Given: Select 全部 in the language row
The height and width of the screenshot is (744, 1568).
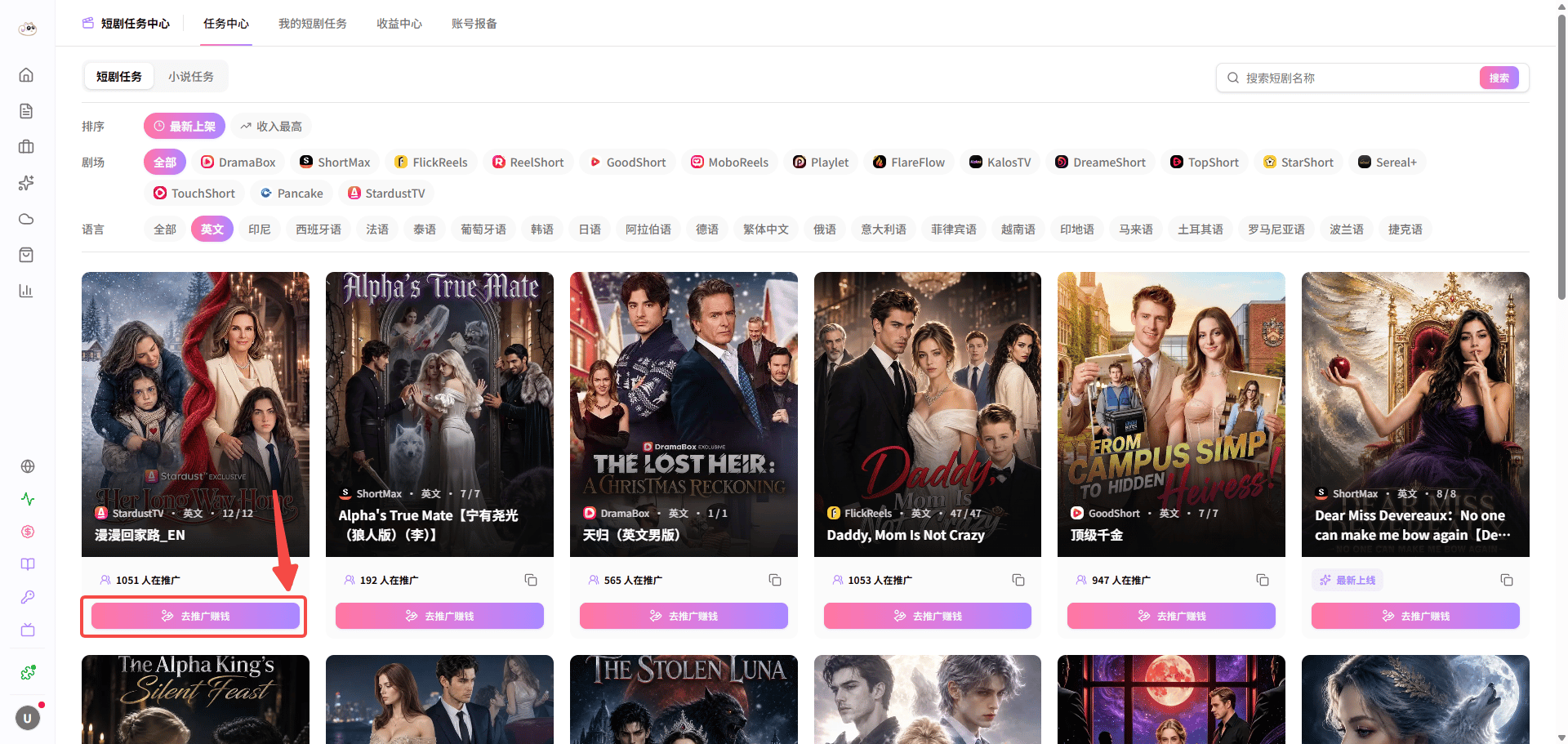Looking at the screenshot, I should point(165,229).
